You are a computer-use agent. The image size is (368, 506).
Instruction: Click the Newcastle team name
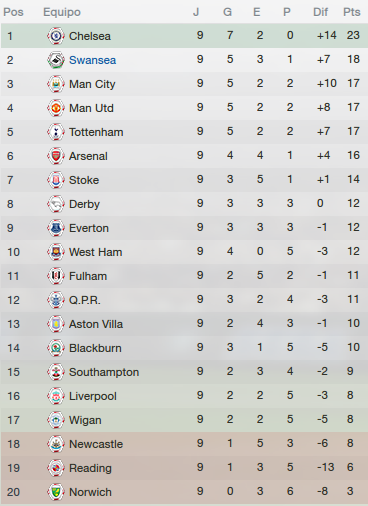tap(96, 444)
